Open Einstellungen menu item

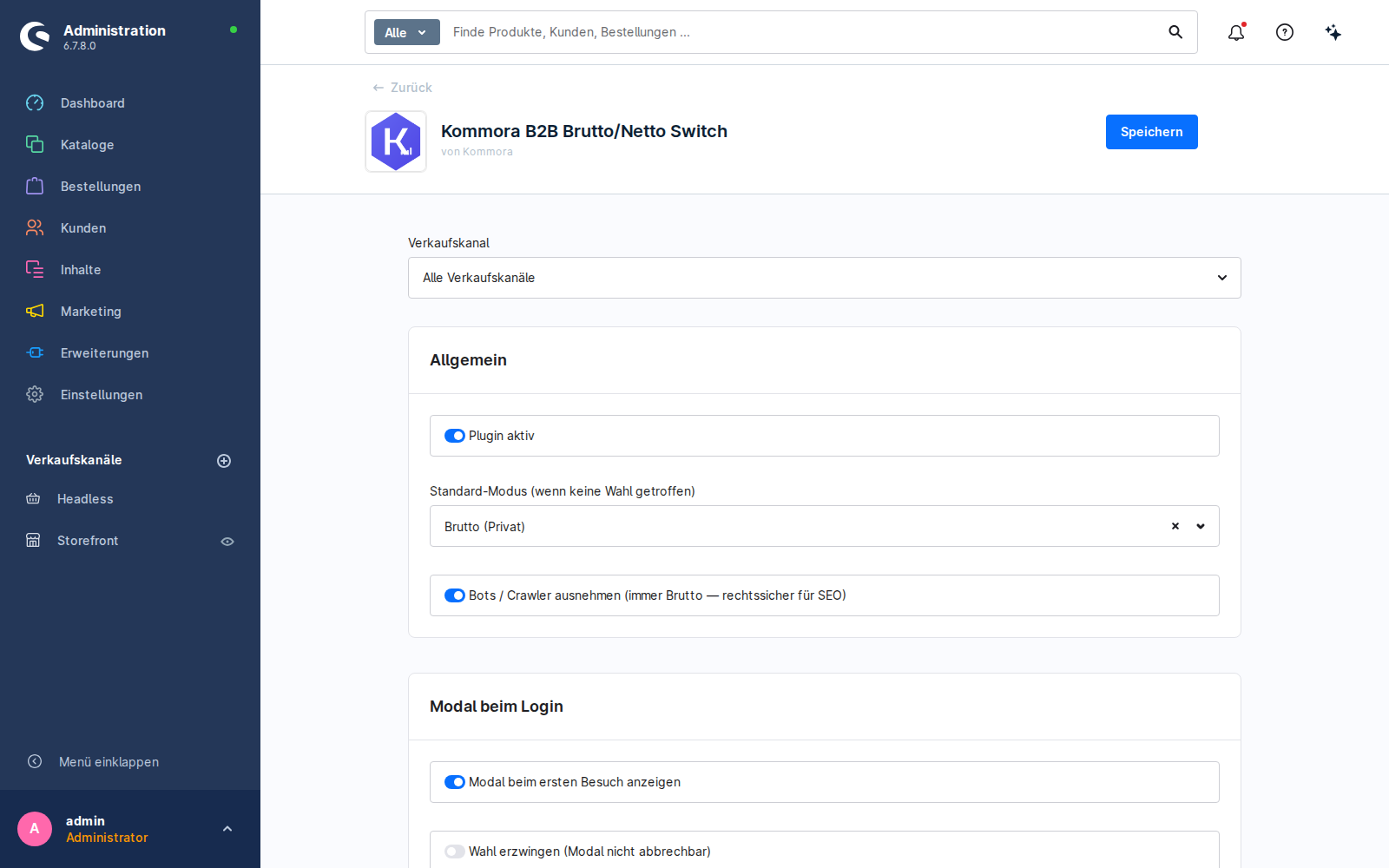(102, 395)
